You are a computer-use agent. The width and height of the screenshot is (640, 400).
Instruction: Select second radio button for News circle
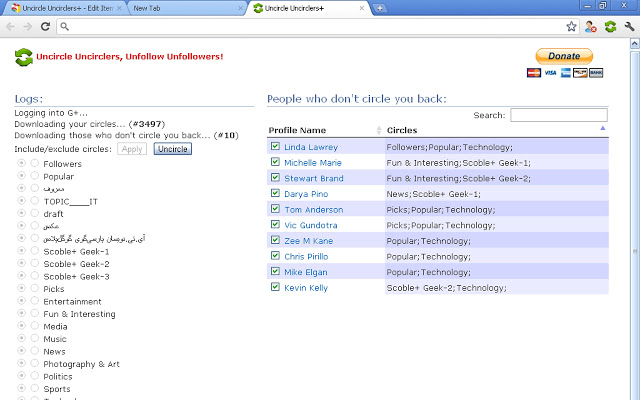click(35, 351)
